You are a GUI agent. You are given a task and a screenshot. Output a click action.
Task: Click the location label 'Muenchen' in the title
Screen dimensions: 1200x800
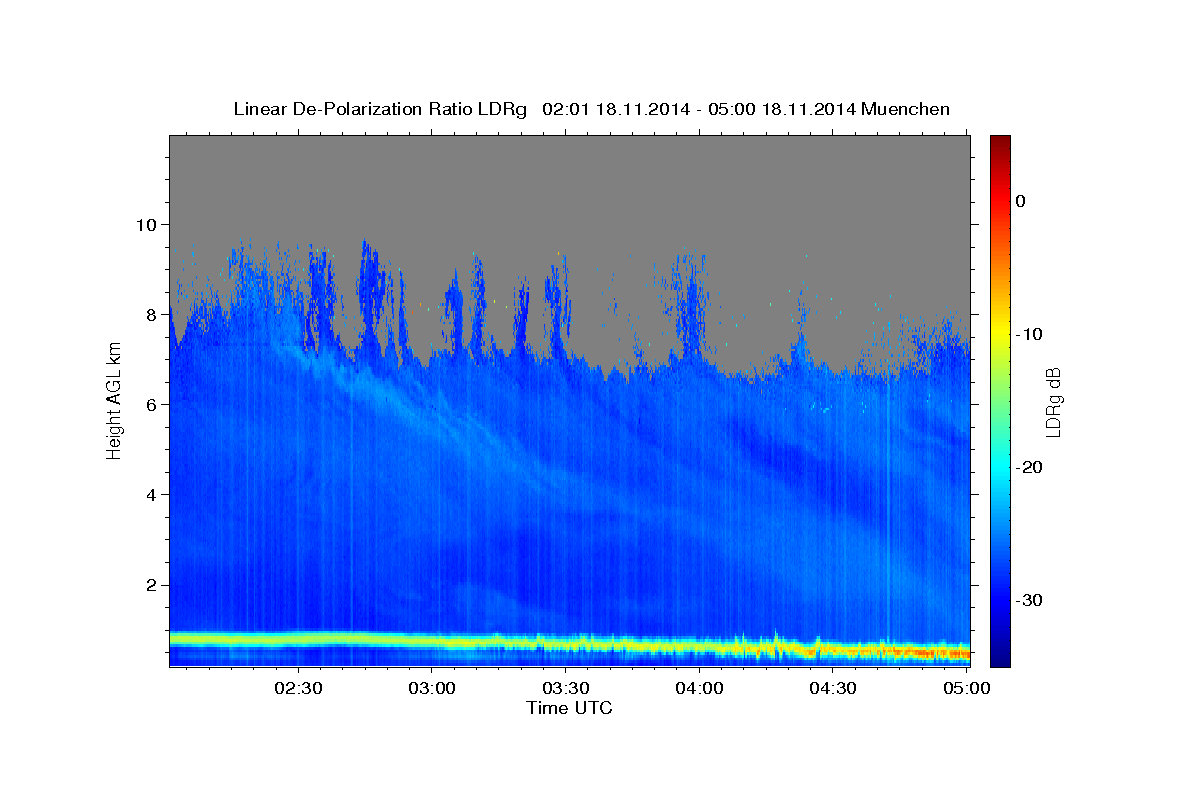tap(906, 109)
